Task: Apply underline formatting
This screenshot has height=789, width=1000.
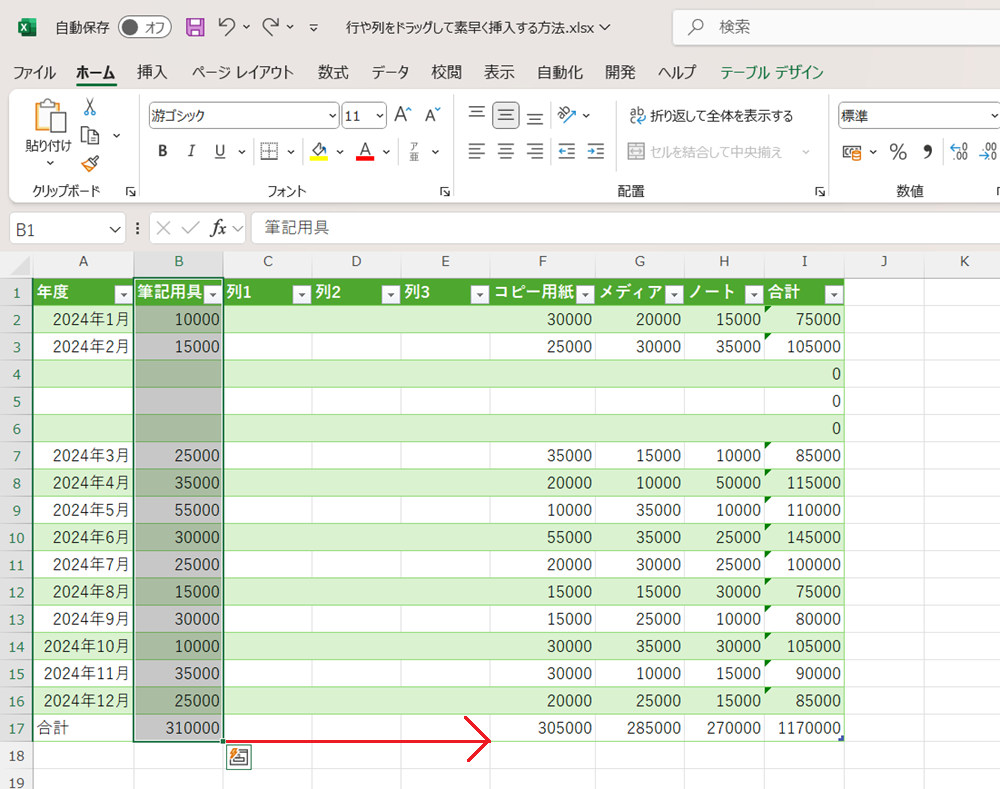Action: point(220,151)
